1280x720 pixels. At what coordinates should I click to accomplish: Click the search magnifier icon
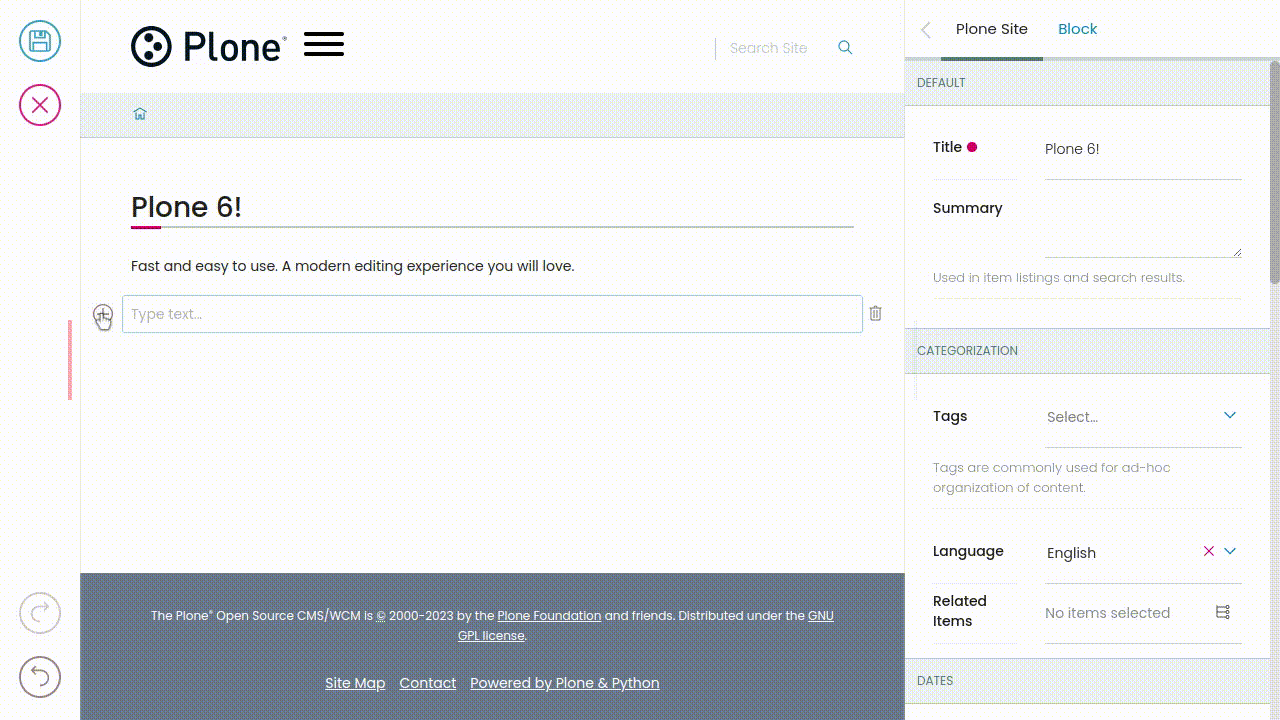845,47
